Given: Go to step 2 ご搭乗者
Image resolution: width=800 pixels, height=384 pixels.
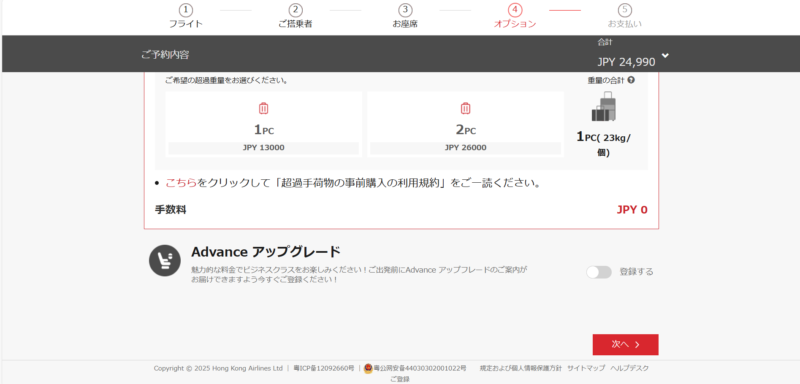Looking at the screenshot, I should pyautogui.click(x=295, y=16).
